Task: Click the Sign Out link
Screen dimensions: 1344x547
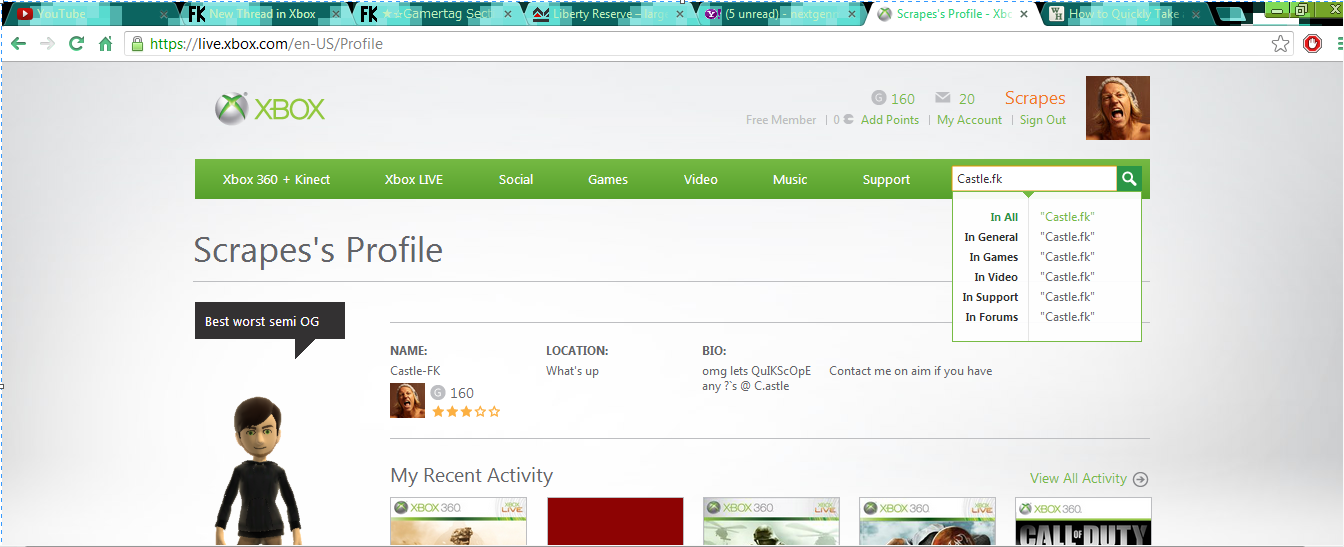Action: (x=1043, y=120)
